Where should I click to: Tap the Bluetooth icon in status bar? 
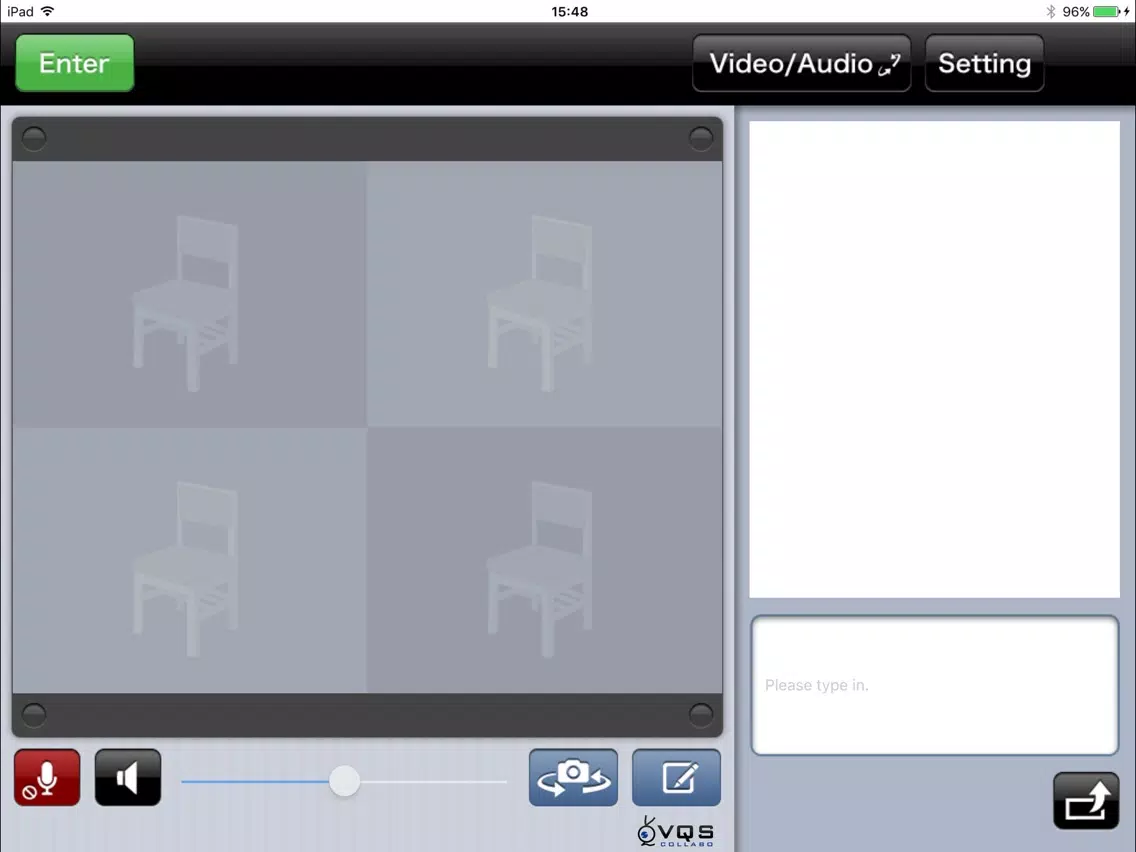coord(1051,12)
